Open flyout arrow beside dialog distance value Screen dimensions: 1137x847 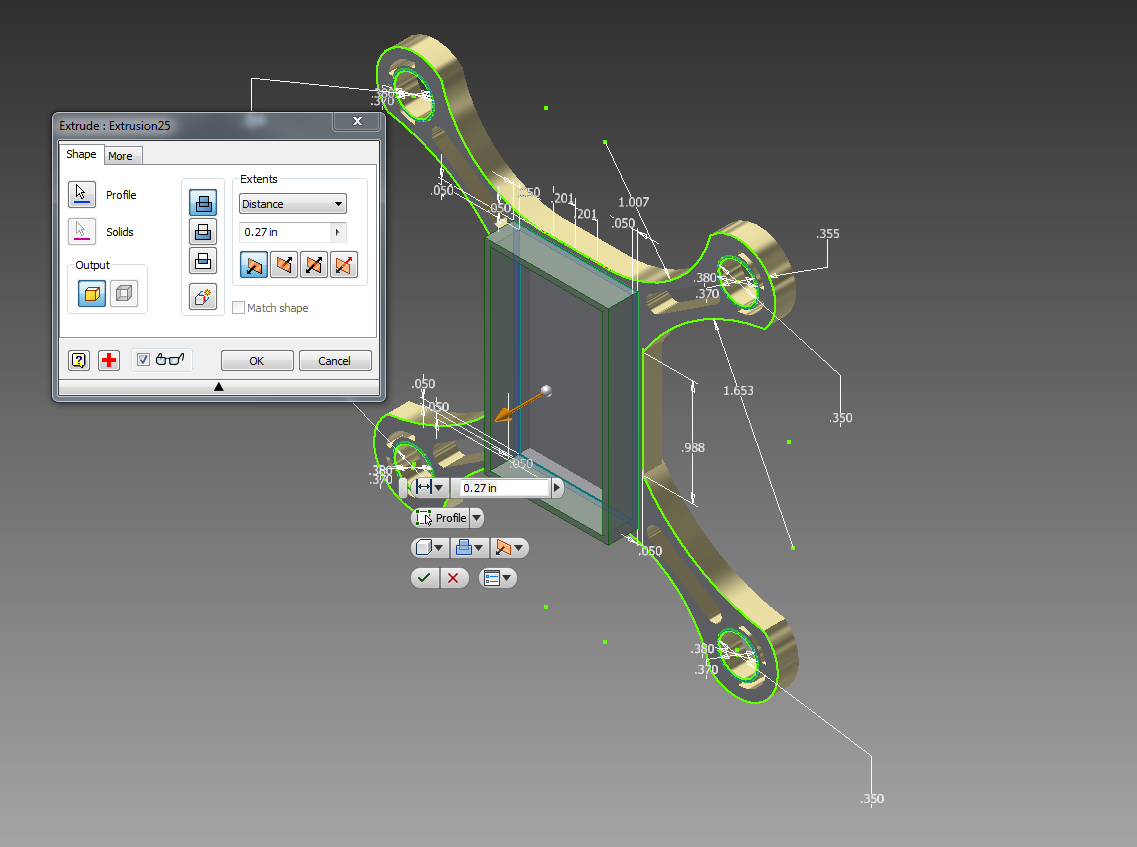tap(337, 232)
